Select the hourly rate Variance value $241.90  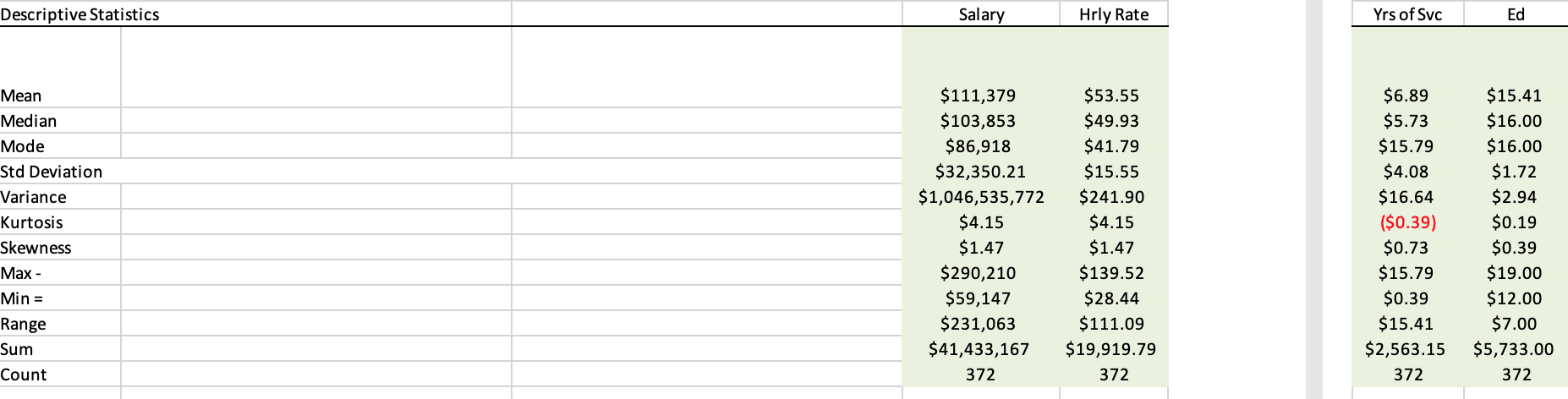click(1111, 197)
